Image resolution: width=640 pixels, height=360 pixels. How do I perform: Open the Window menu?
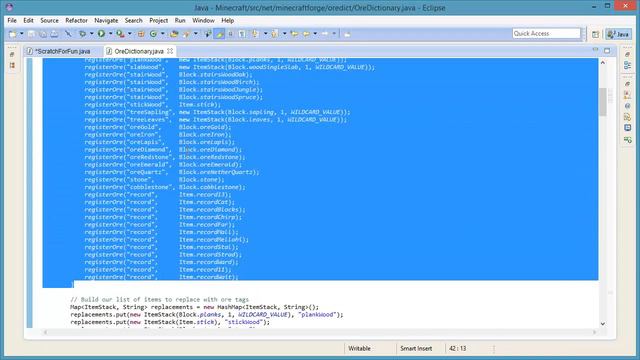click(x=203, y=20)
